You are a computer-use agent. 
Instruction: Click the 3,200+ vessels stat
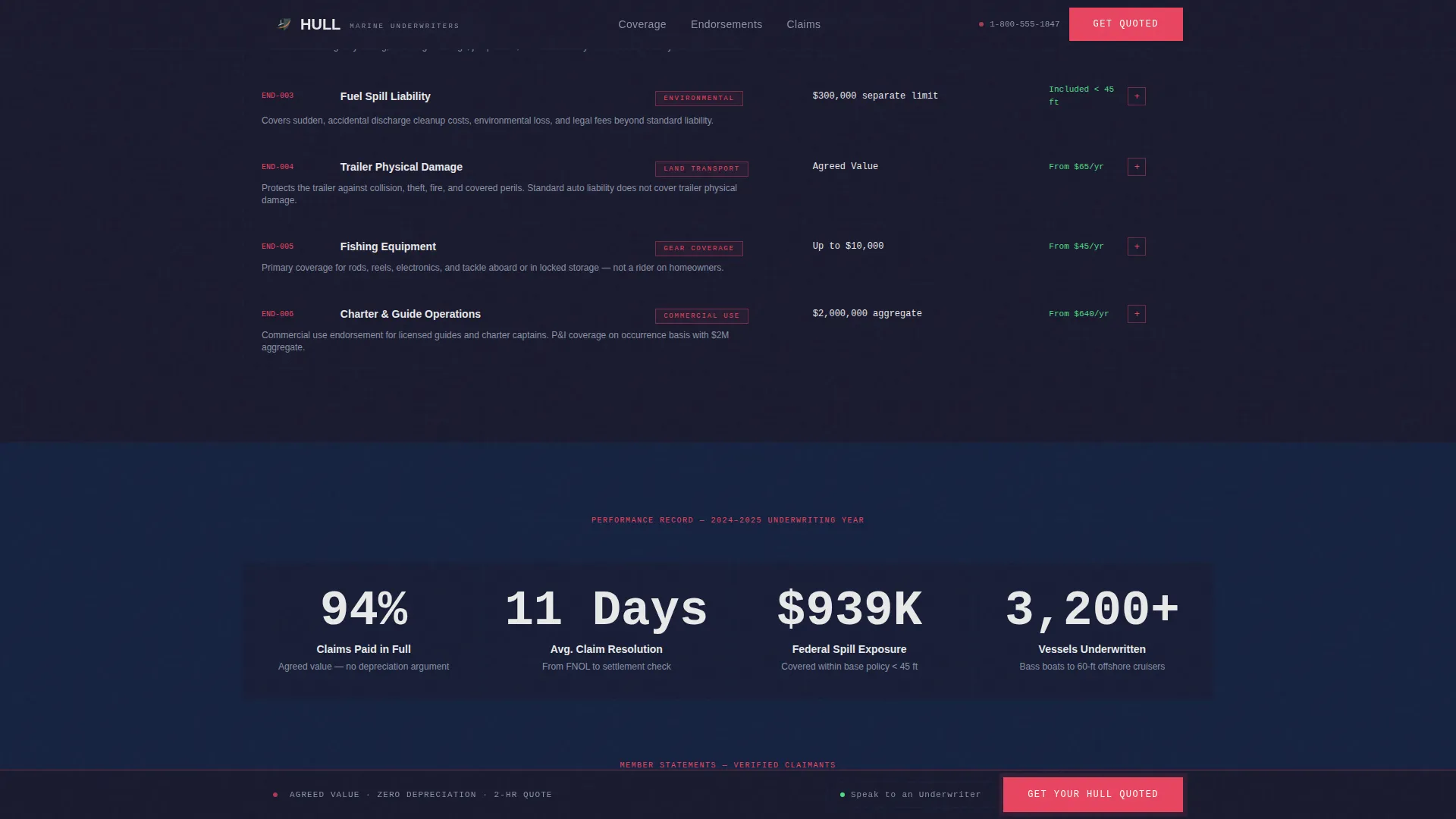(1092, 610)
